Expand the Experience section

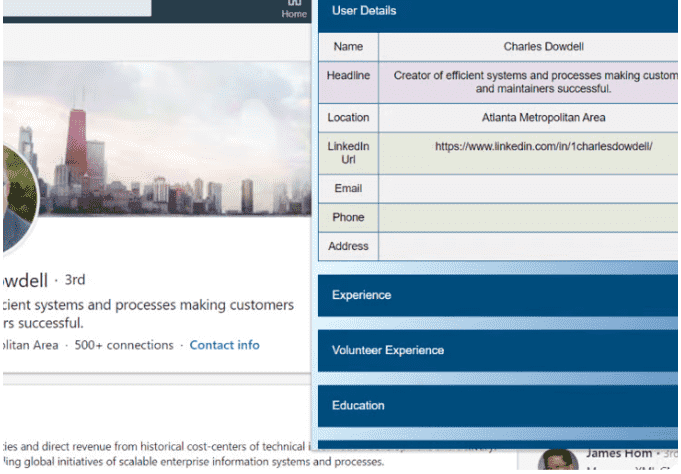(x=498, y=295)
